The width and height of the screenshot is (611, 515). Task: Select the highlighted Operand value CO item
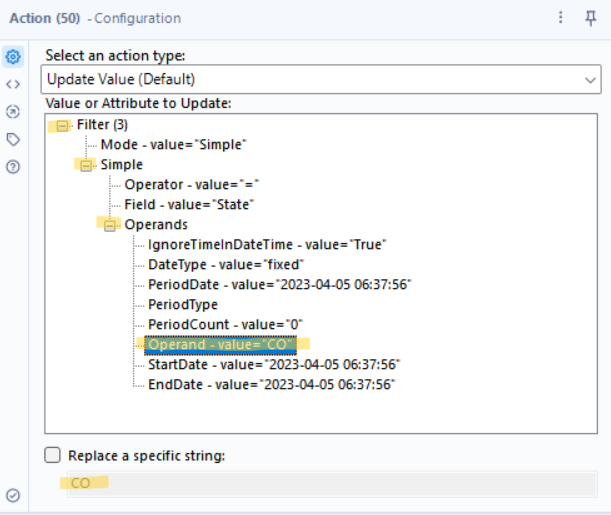pyautogui.click(x=220, y=345)
